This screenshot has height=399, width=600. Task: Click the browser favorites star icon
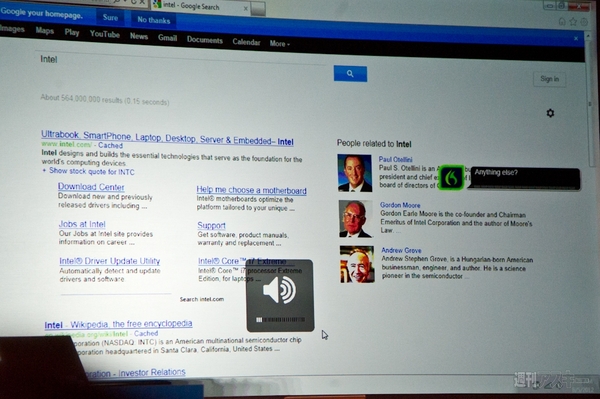click(x=573, y=22)
